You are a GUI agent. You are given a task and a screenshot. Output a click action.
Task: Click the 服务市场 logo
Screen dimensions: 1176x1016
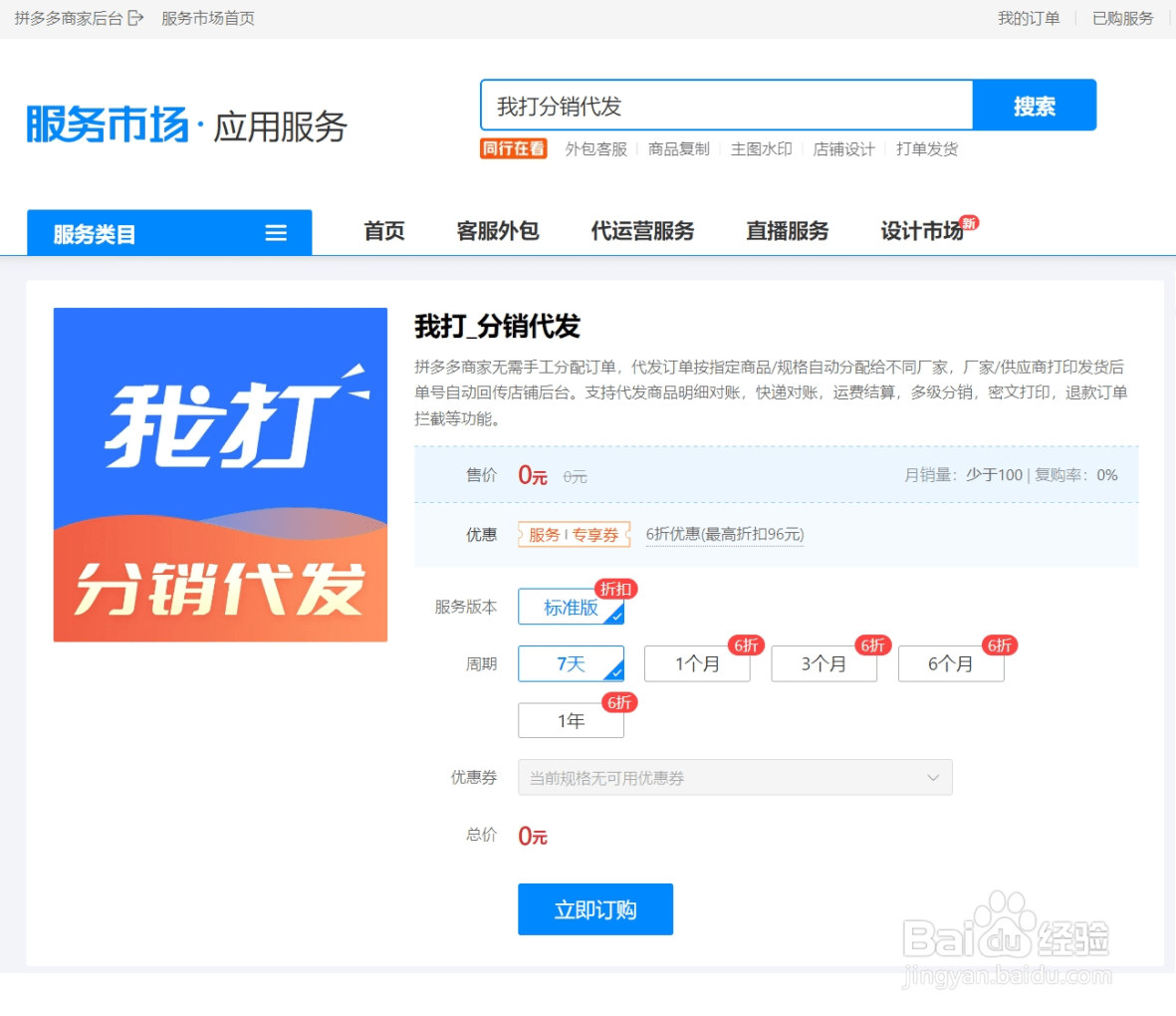[x=108, y=125]
